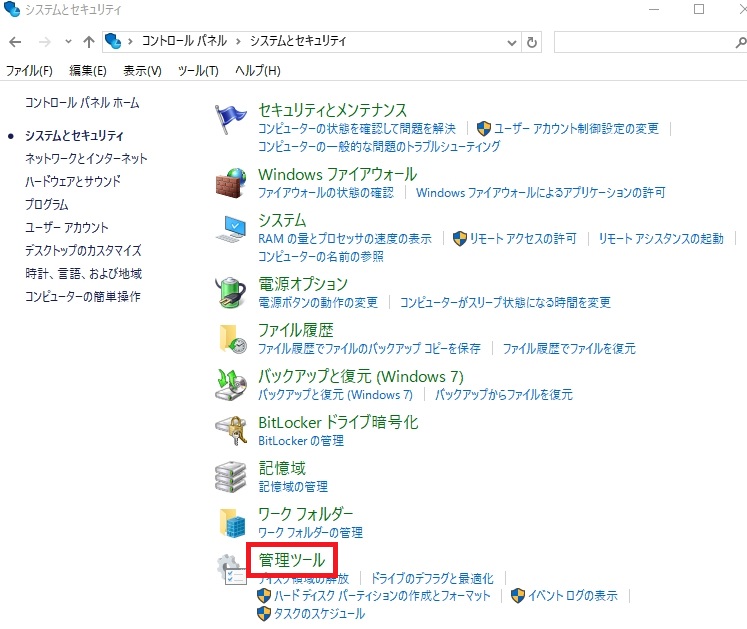Click the Backup and Restore disc icon
The height and width of the screenshot is (629, 747).
[x=231, y=385]
